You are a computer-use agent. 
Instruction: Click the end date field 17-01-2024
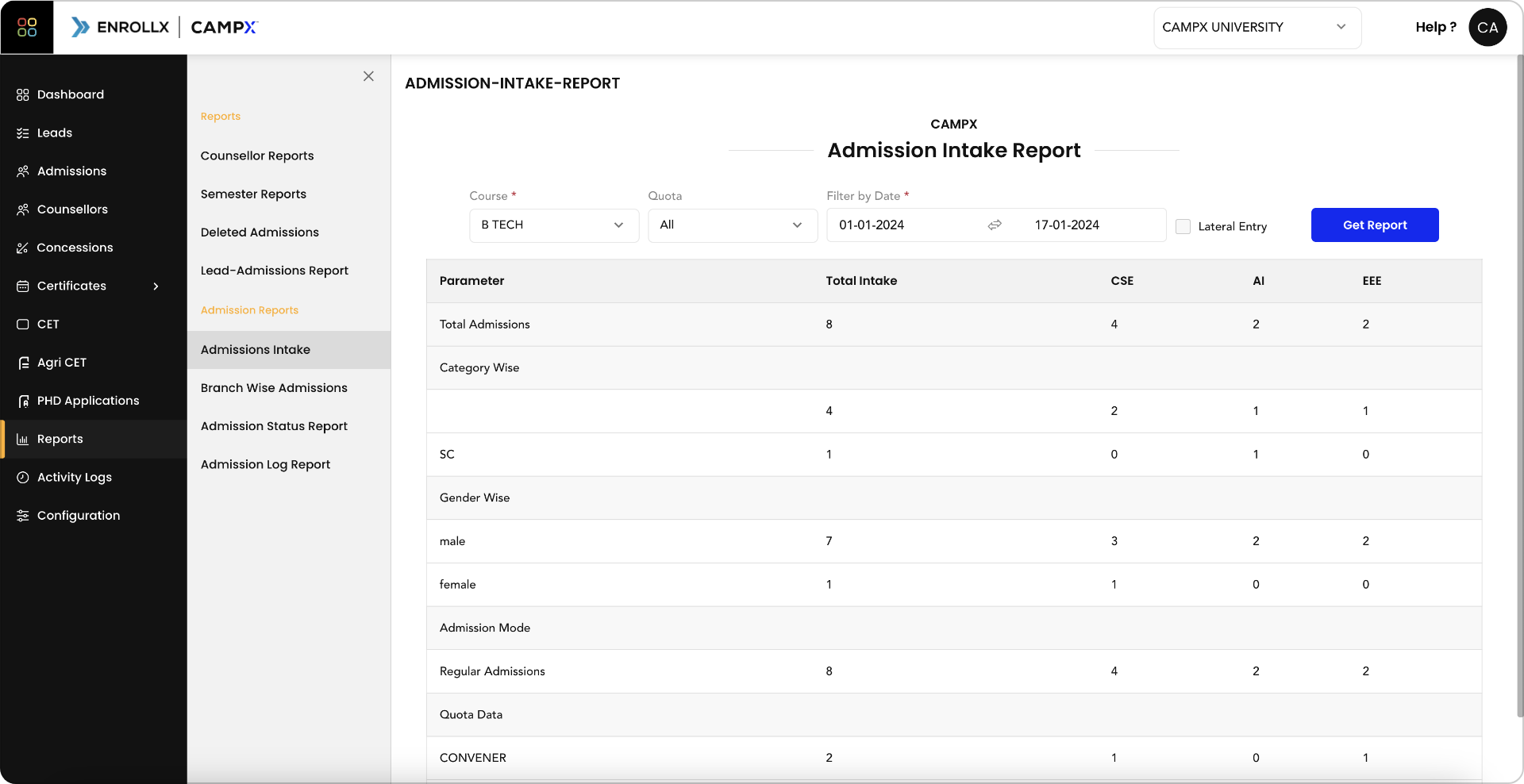(1067, 225)
